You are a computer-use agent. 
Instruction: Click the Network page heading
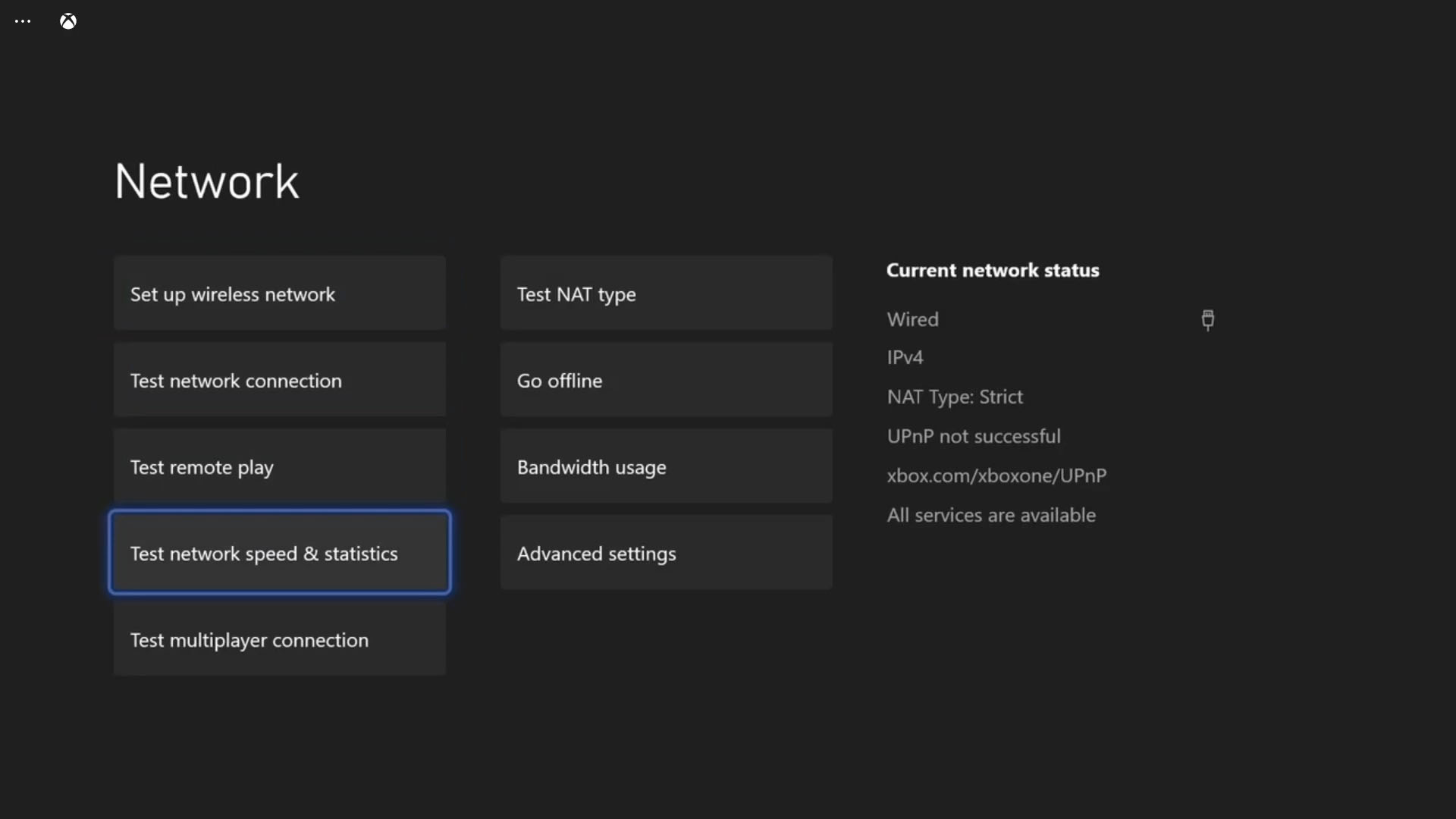point(206,181)
